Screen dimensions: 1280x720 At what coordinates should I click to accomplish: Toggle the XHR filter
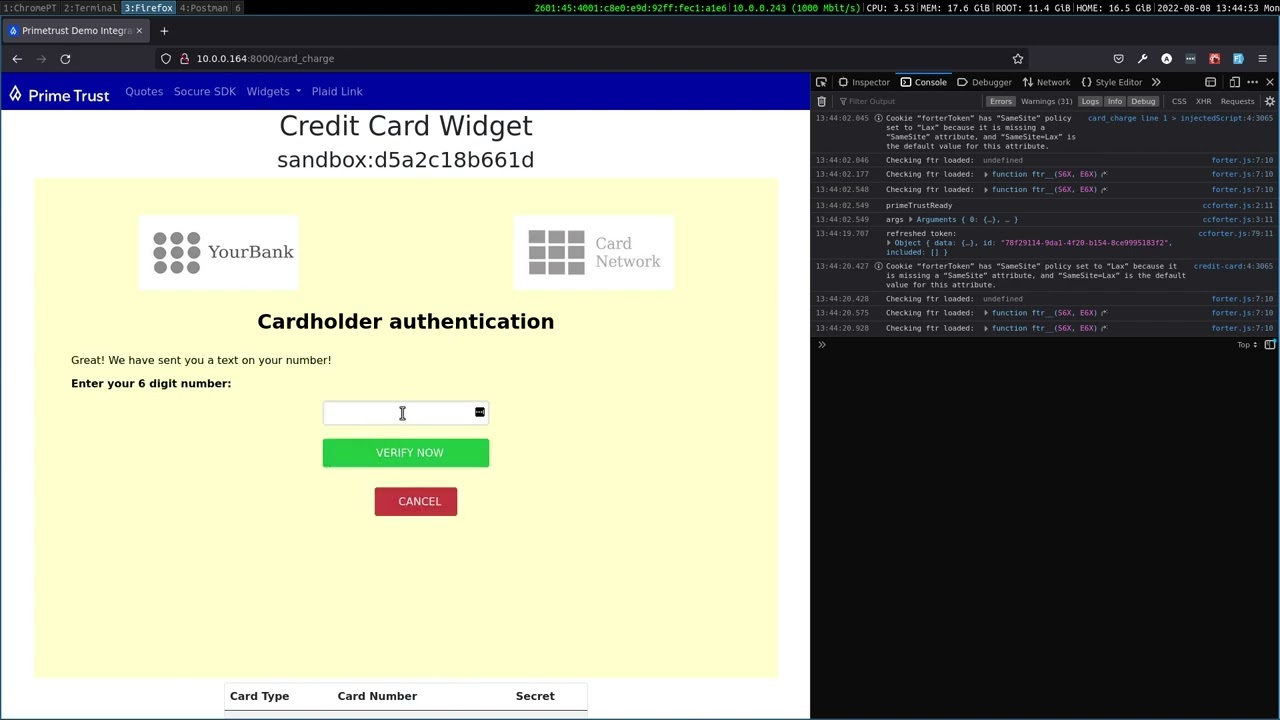[x=1203, y=101]
